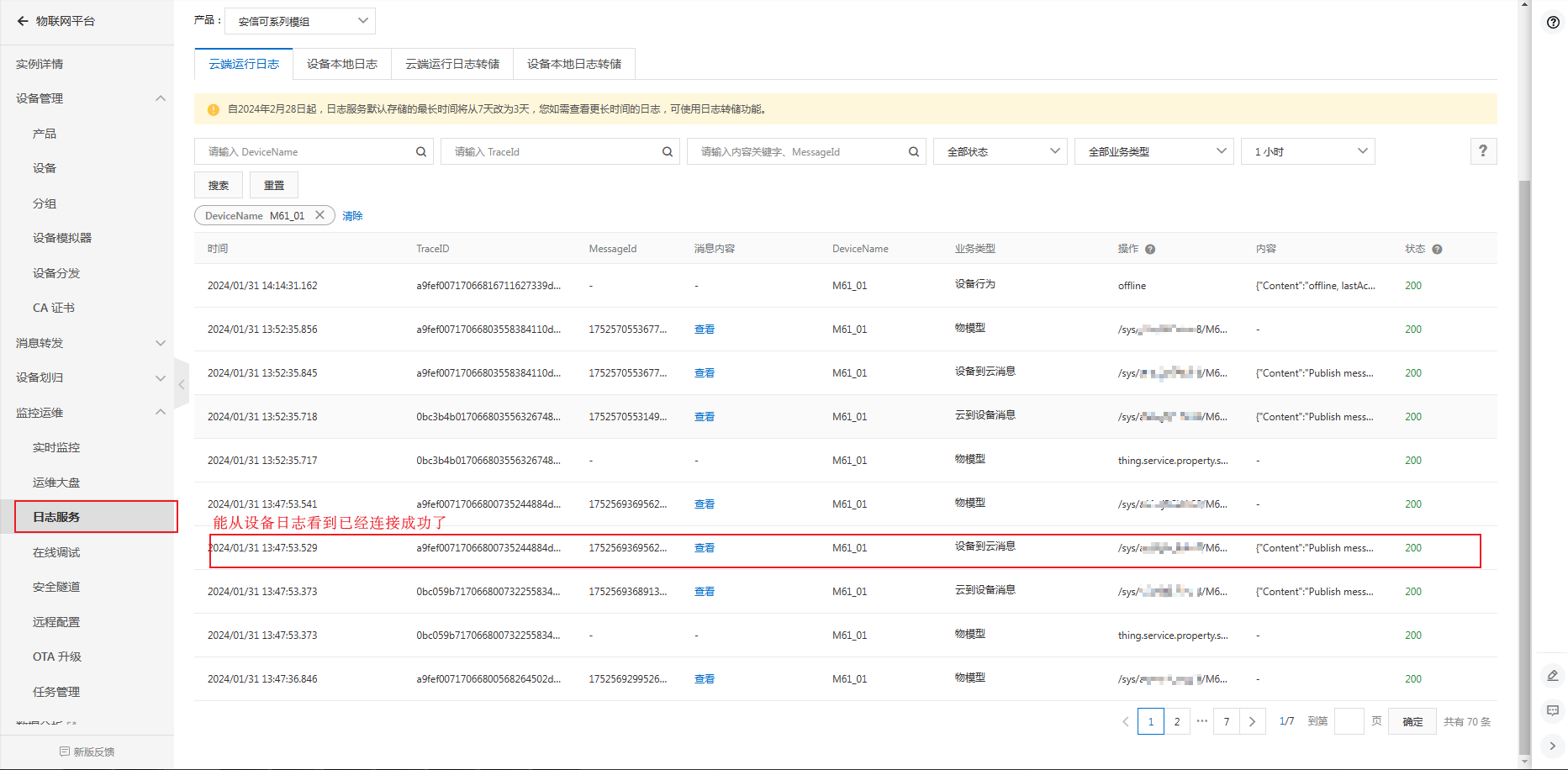Click the 清除 filter link
1568x770 pixels.
(352, 216)
